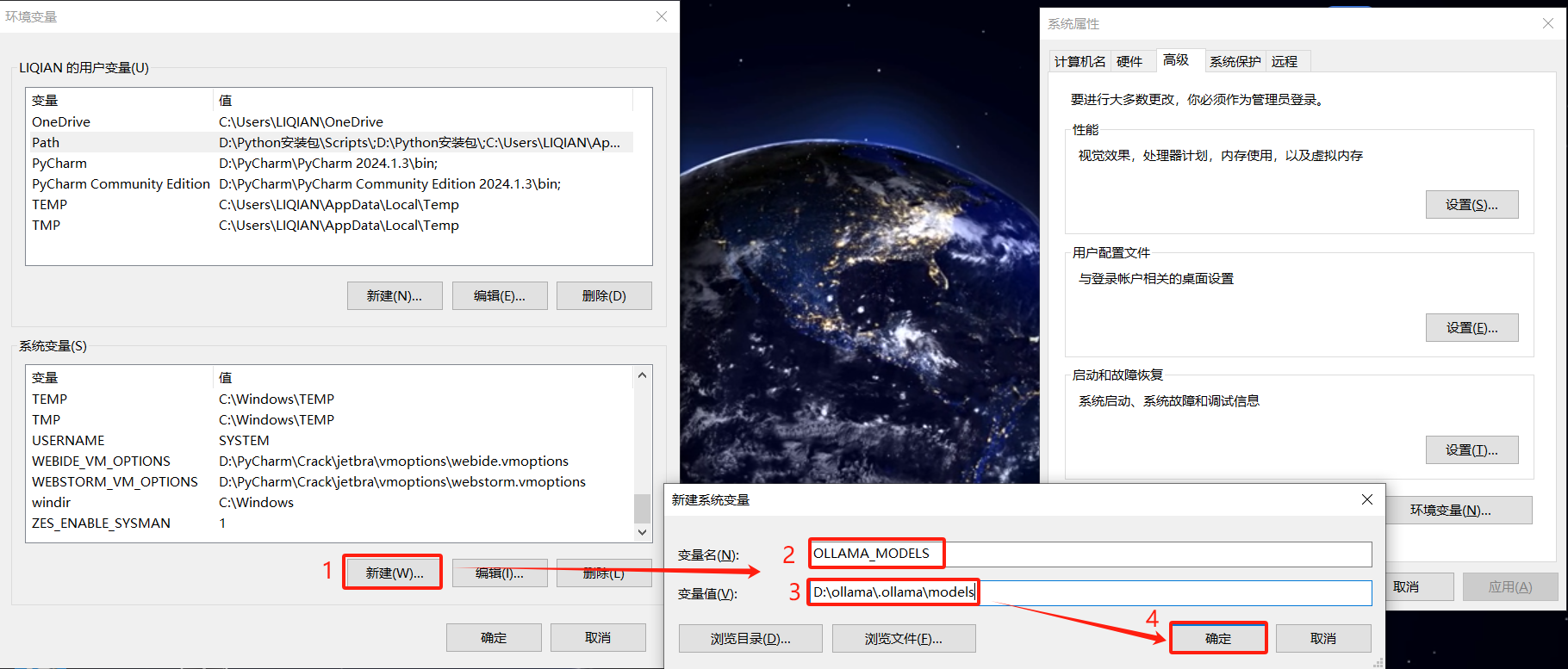Click 变量 column header in system variables
This screenshot has height=669, width=1568.
tap(120, 377)
